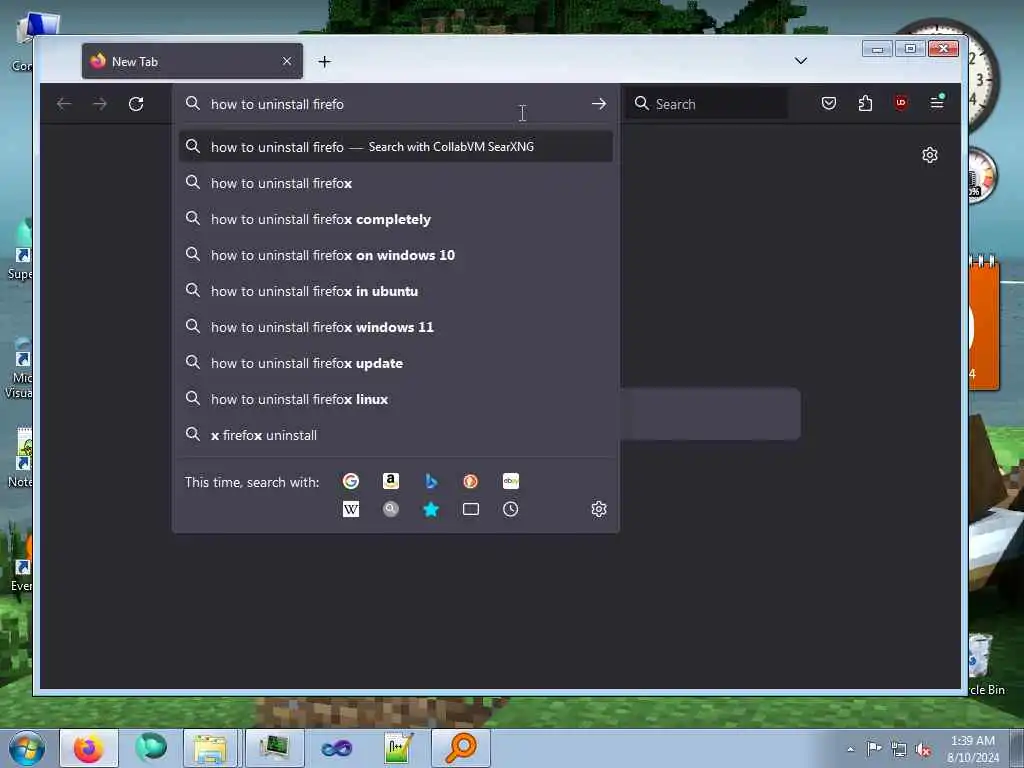This screenshot has height=768, width=1024.
Task: Click the separate Search box
Action: click(x=707, y=104)
